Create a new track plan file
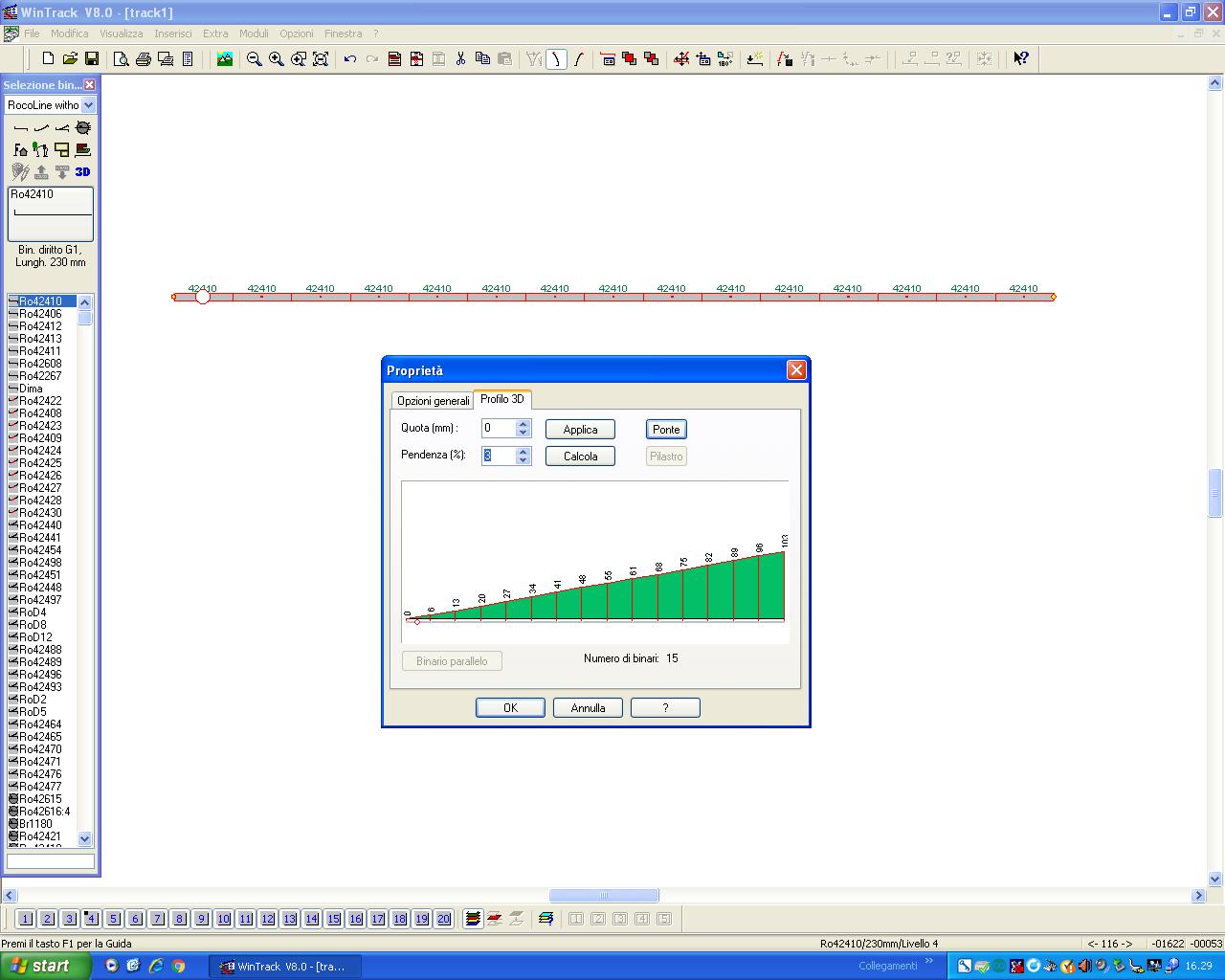This screenshot has height=980, width=1225. (x=48, y=58)
